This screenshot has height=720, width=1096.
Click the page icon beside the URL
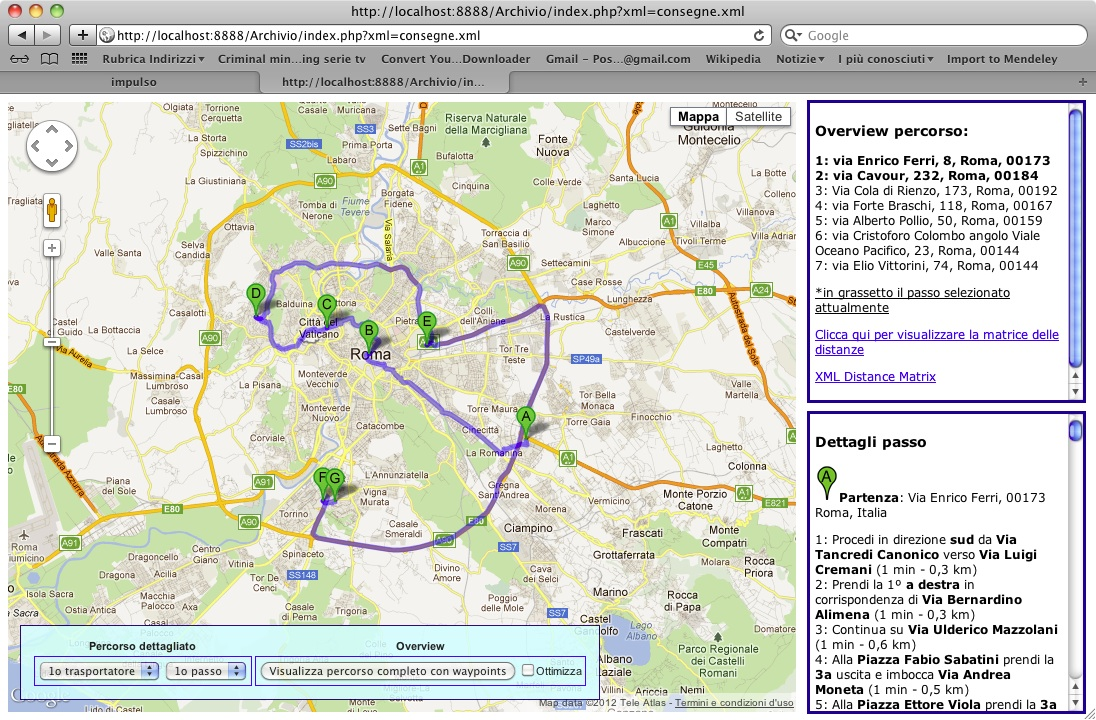(x=106, y=35)
